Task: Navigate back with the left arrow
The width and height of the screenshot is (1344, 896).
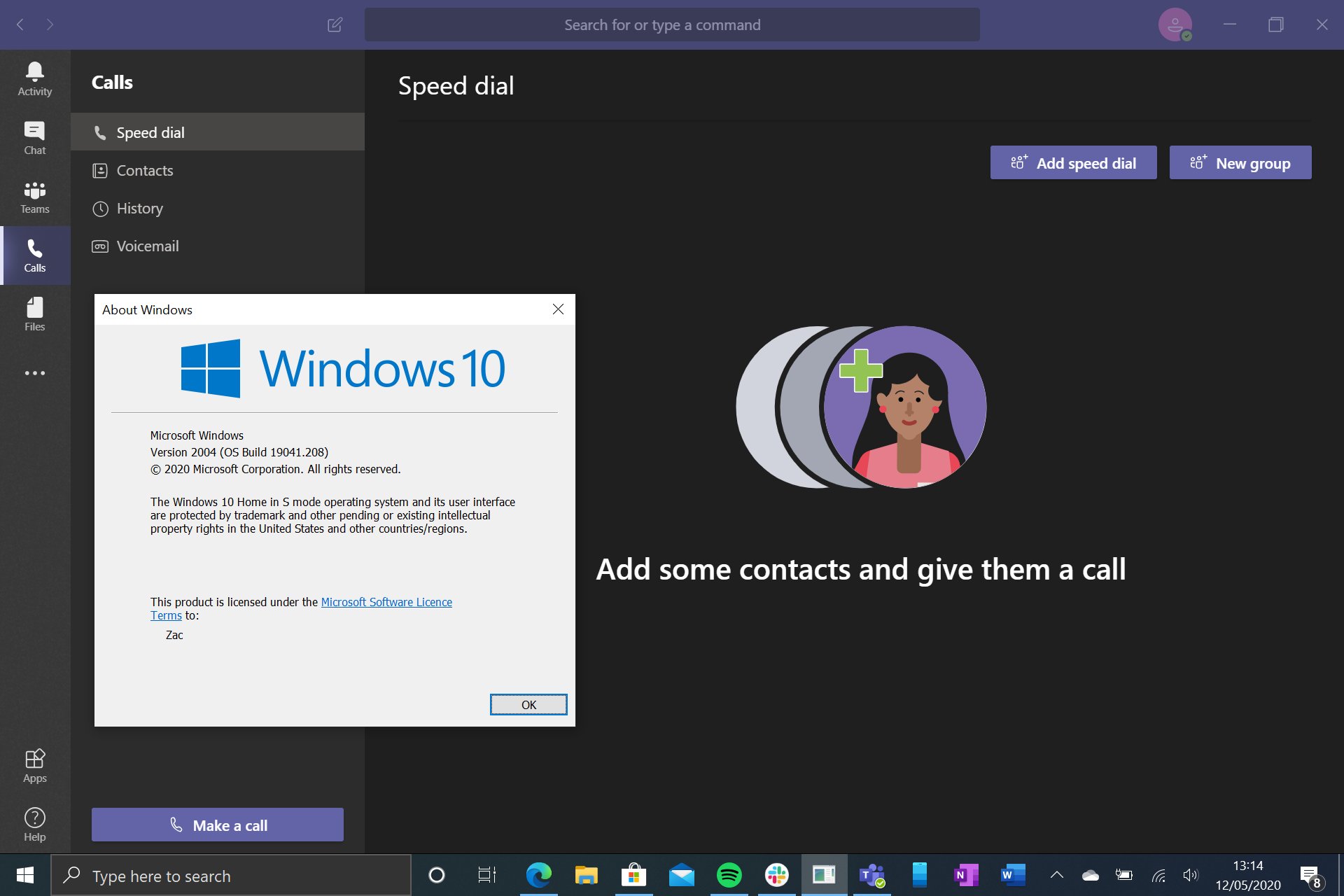Action: [20, 25]
